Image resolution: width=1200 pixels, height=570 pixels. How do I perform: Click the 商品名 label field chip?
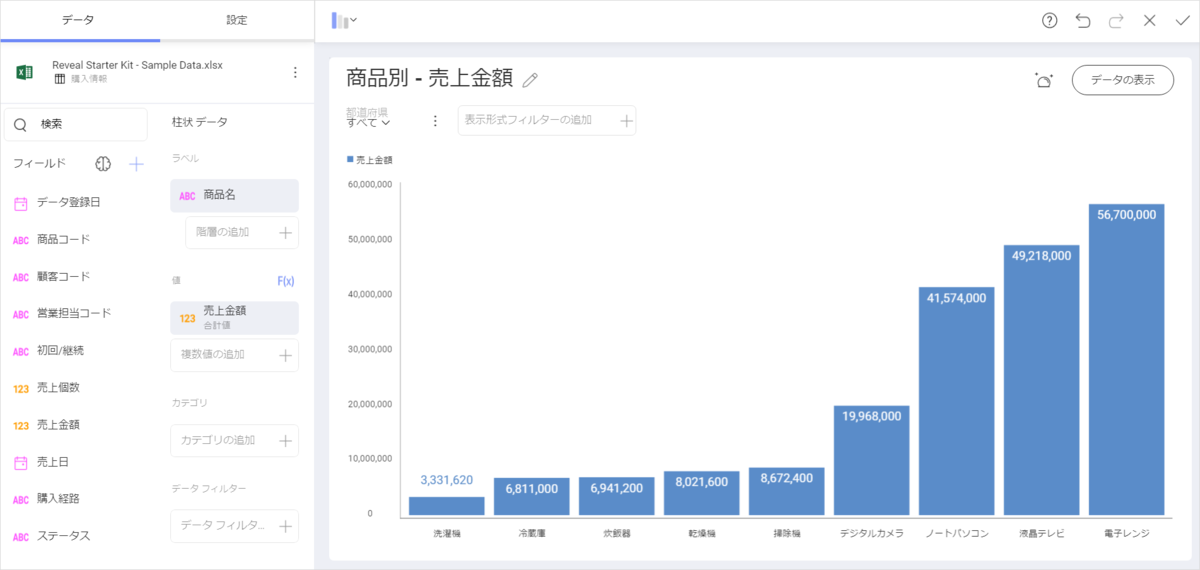point(235,196)
